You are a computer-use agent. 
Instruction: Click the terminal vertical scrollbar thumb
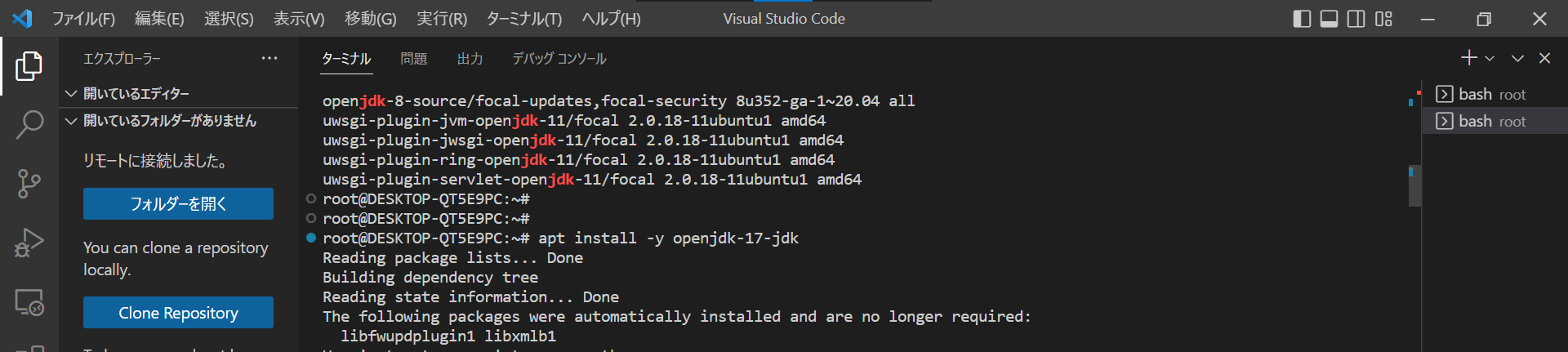[1414, 185]
